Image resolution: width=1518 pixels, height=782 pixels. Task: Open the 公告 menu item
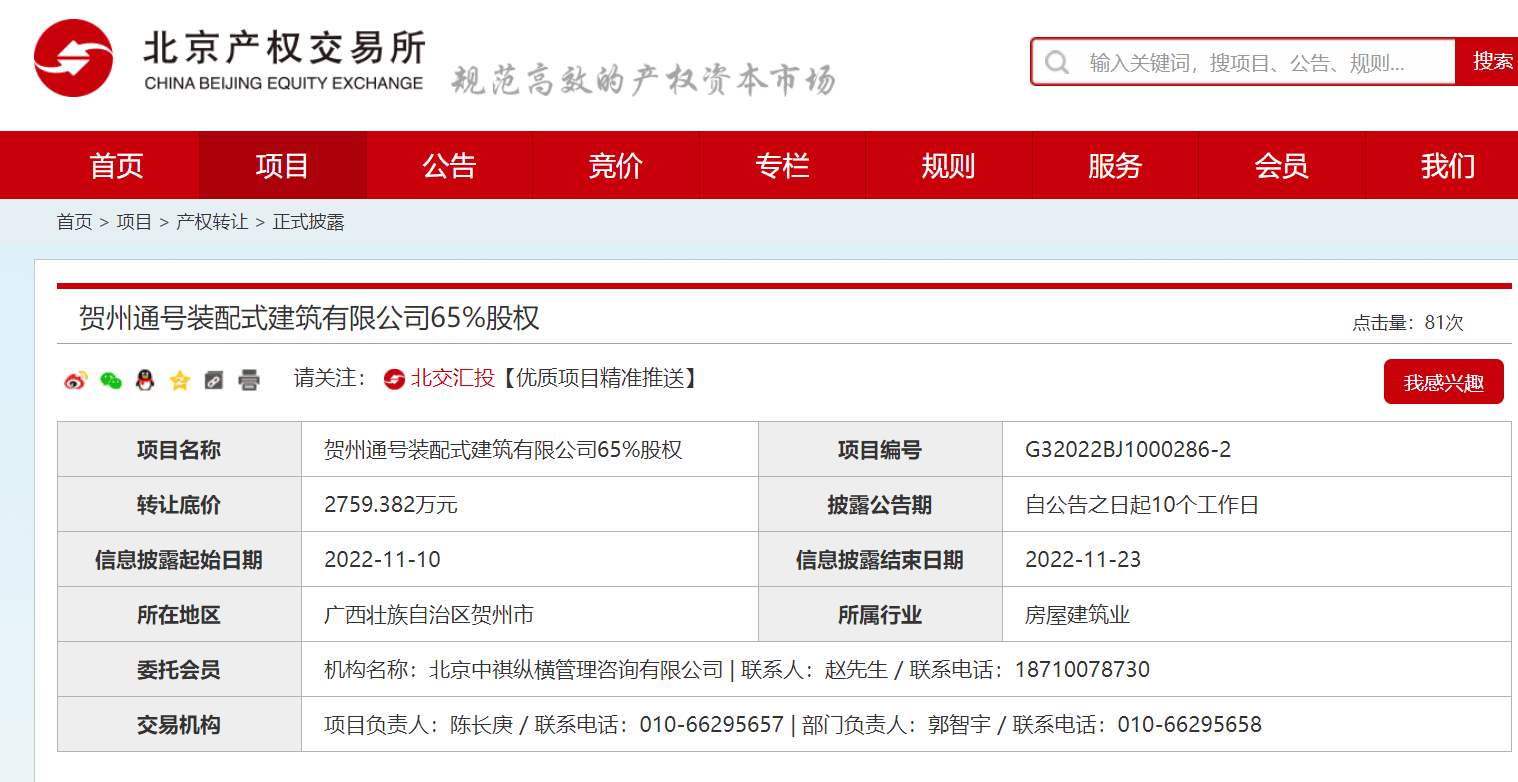(449, 165)
